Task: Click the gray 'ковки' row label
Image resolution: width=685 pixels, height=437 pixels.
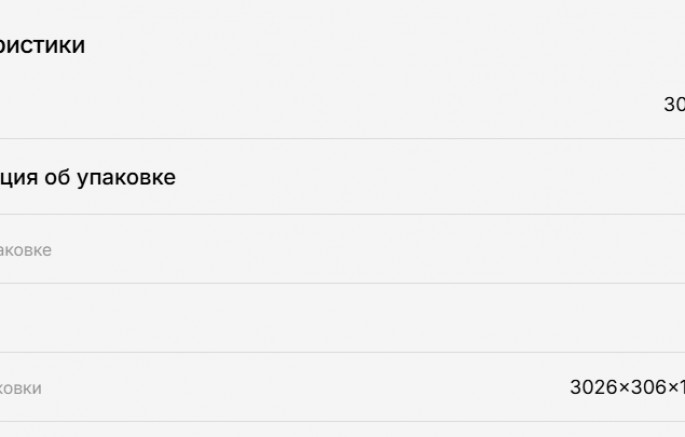Action: pos(21,388)
